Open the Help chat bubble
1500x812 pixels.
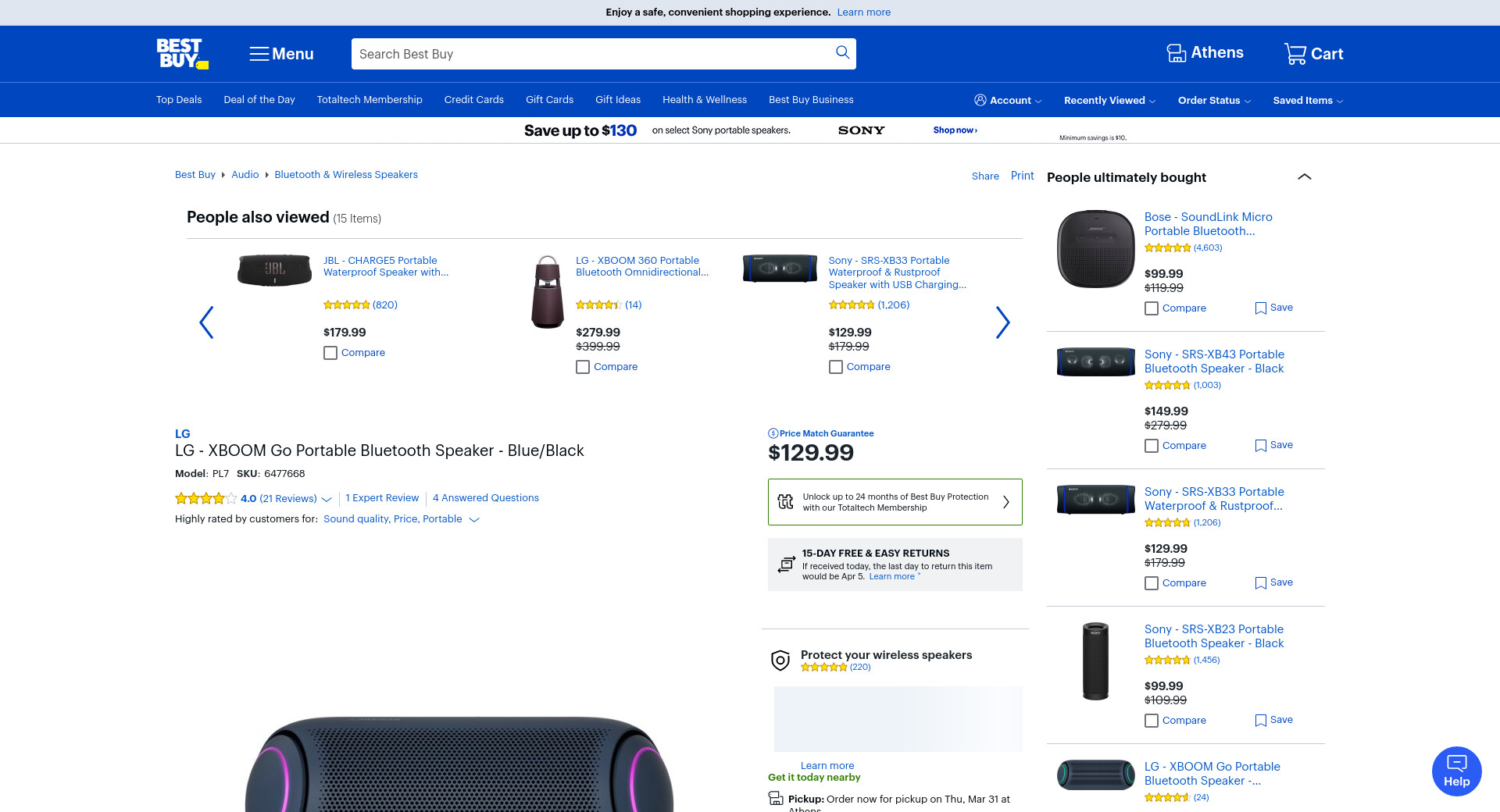1456,771
